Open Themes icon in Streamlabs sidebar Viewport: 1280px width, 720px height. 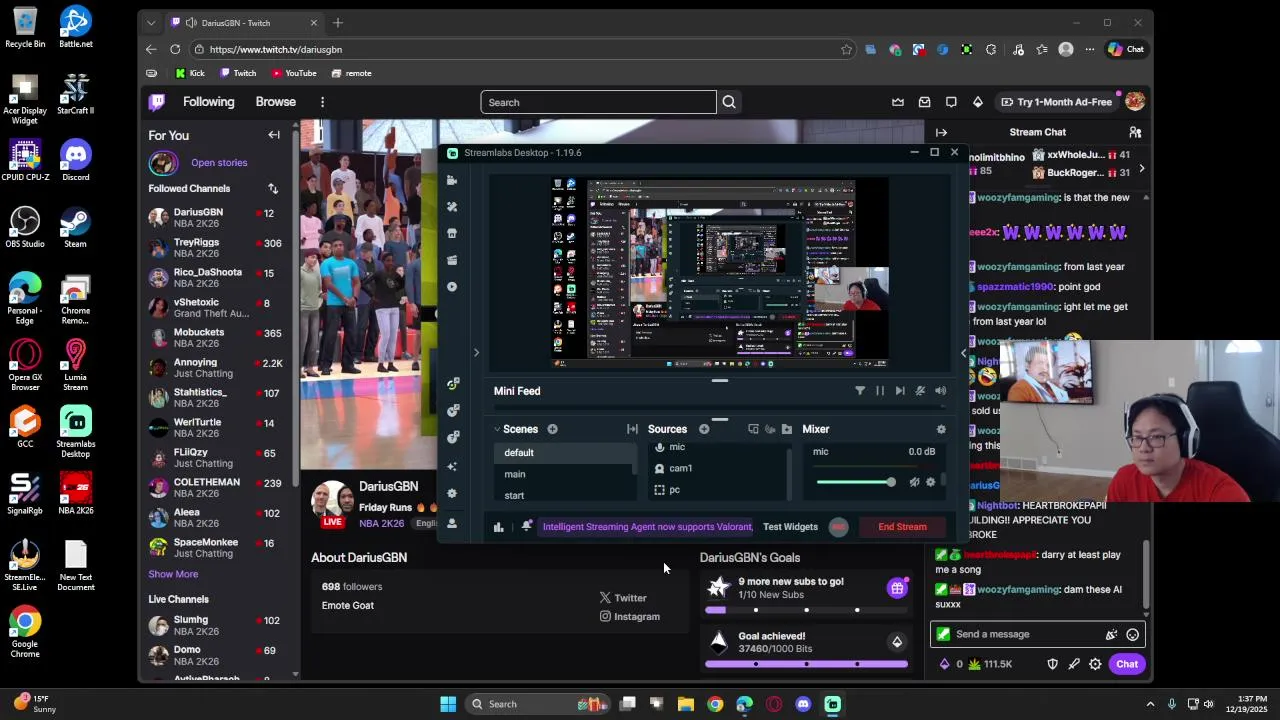point(452,206)
